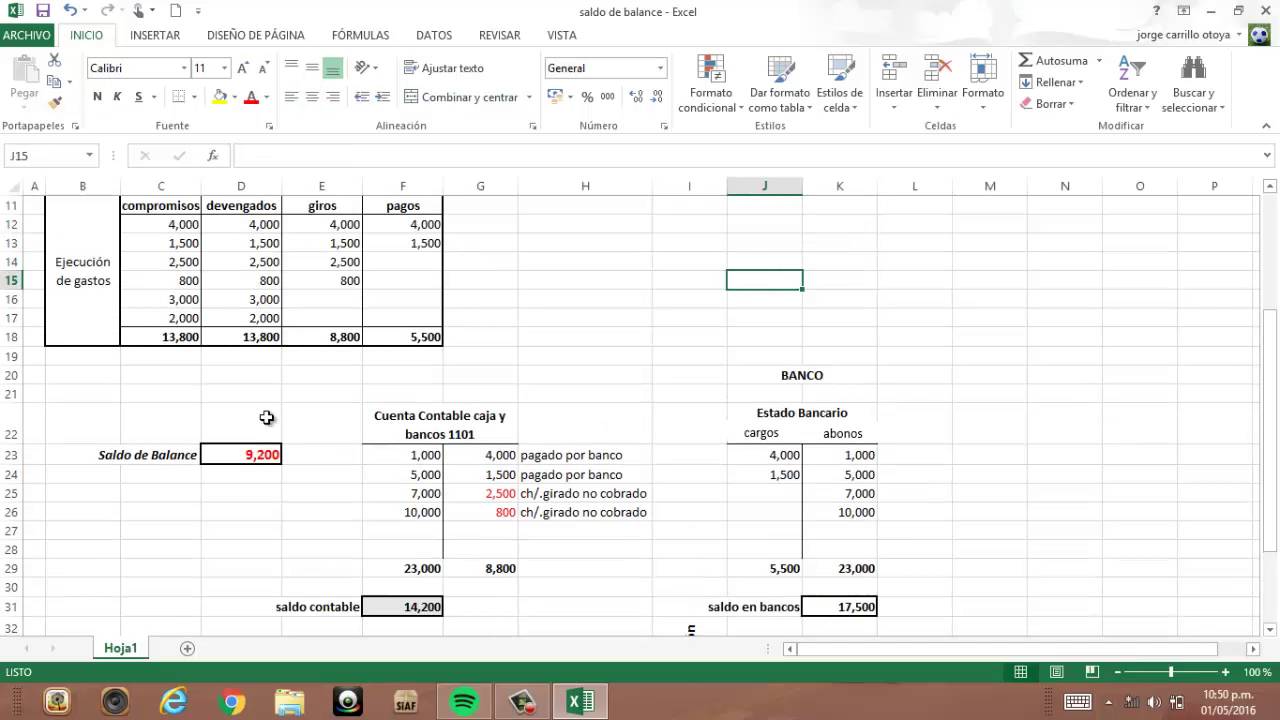
Task: Decrease indent in cell
Action: point(361,97)
